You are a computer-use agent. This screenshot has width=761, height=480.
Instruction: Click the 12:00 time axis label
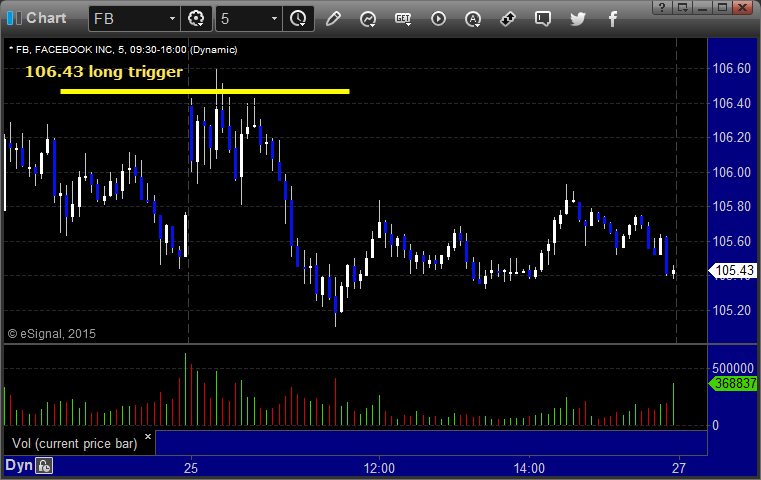point(379,468)
